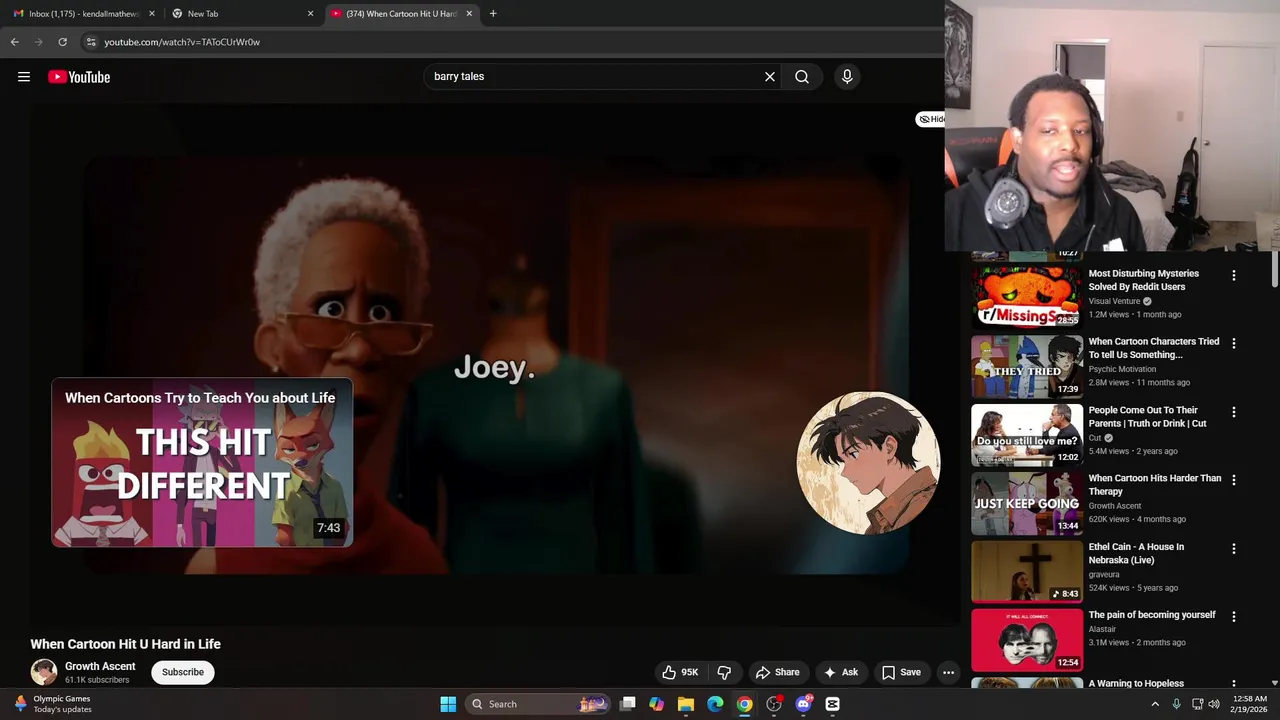Viewport: 1280px width, 720px height.
Task: Open suggested video card 'This Hit Different'
Action: tap(202, 462)
